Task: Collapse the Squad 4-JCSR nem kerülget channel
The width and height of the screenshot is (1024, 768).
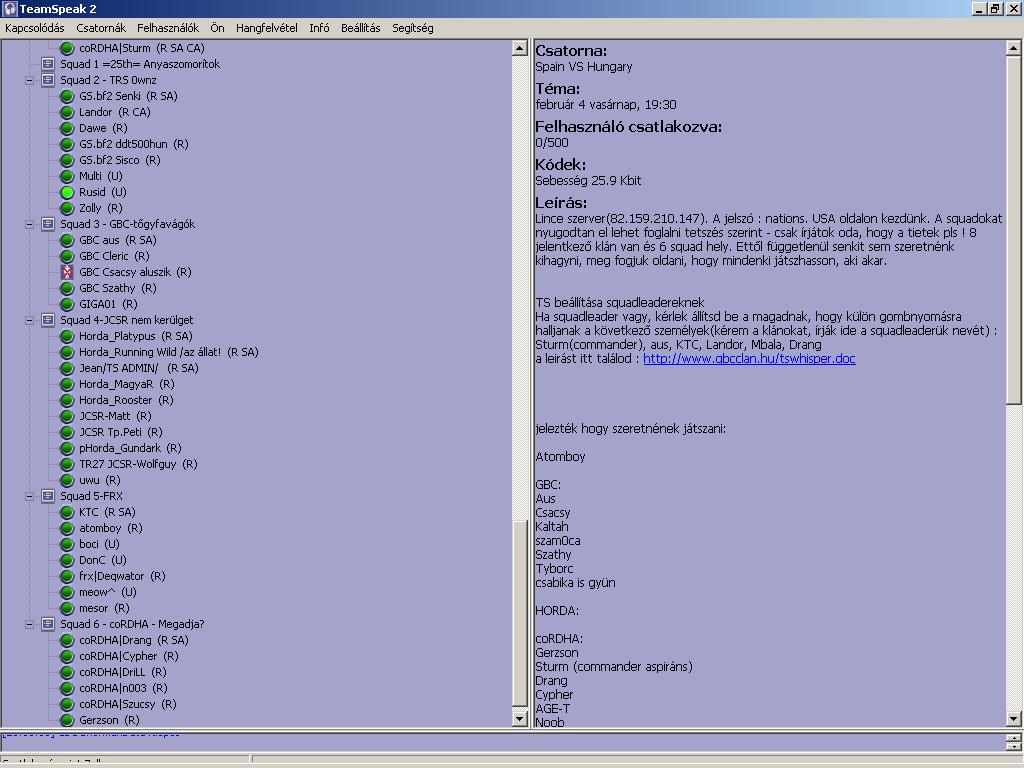Action: pos(30,320)
